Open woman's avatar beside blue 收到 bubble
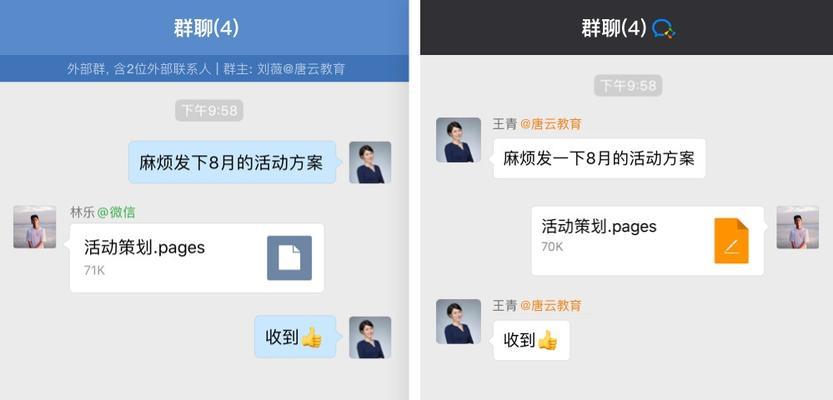 (x=370, y=337)
